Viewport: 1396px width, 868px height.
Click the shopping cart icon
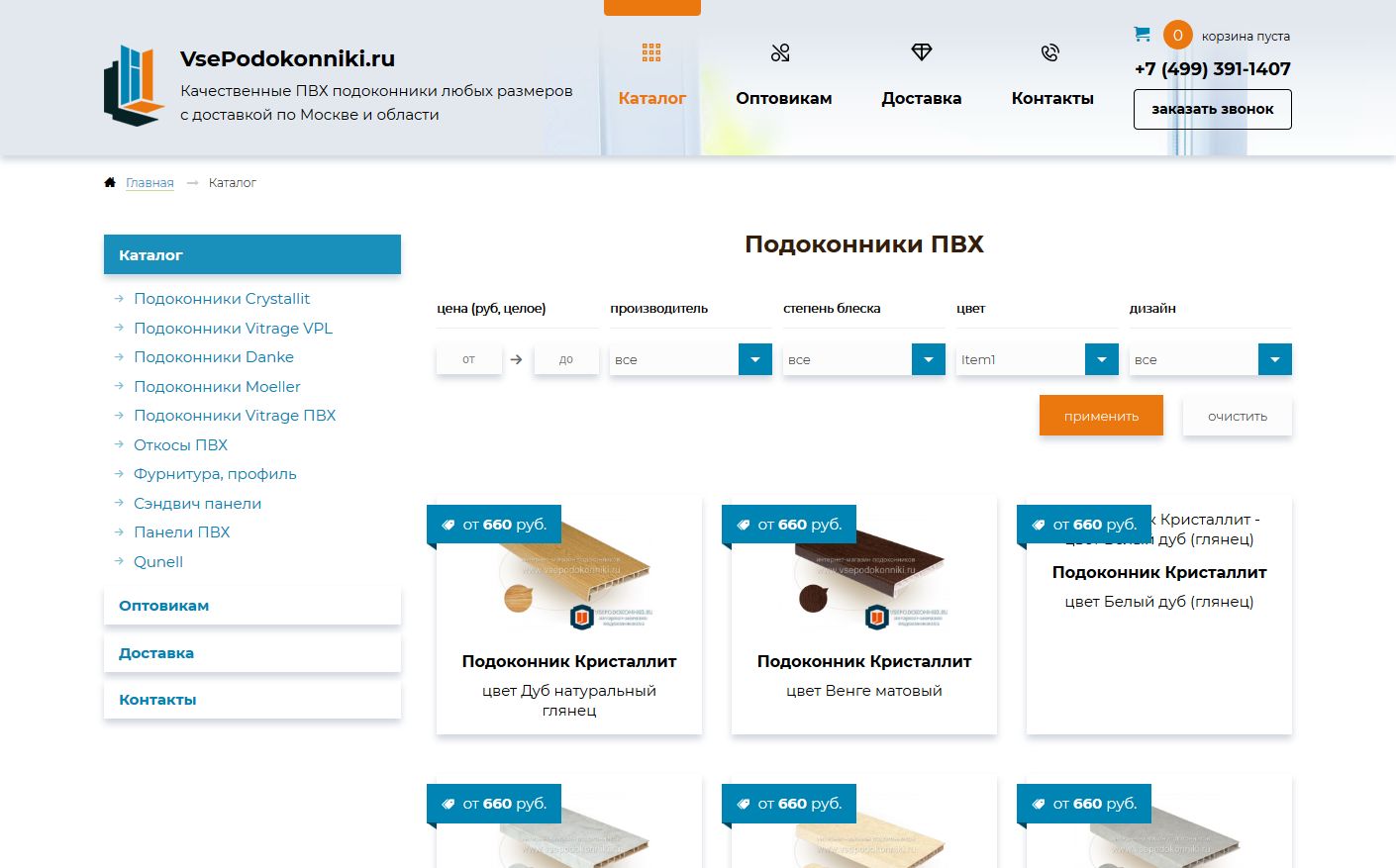pyautogui.click(x=1142, y=35)
